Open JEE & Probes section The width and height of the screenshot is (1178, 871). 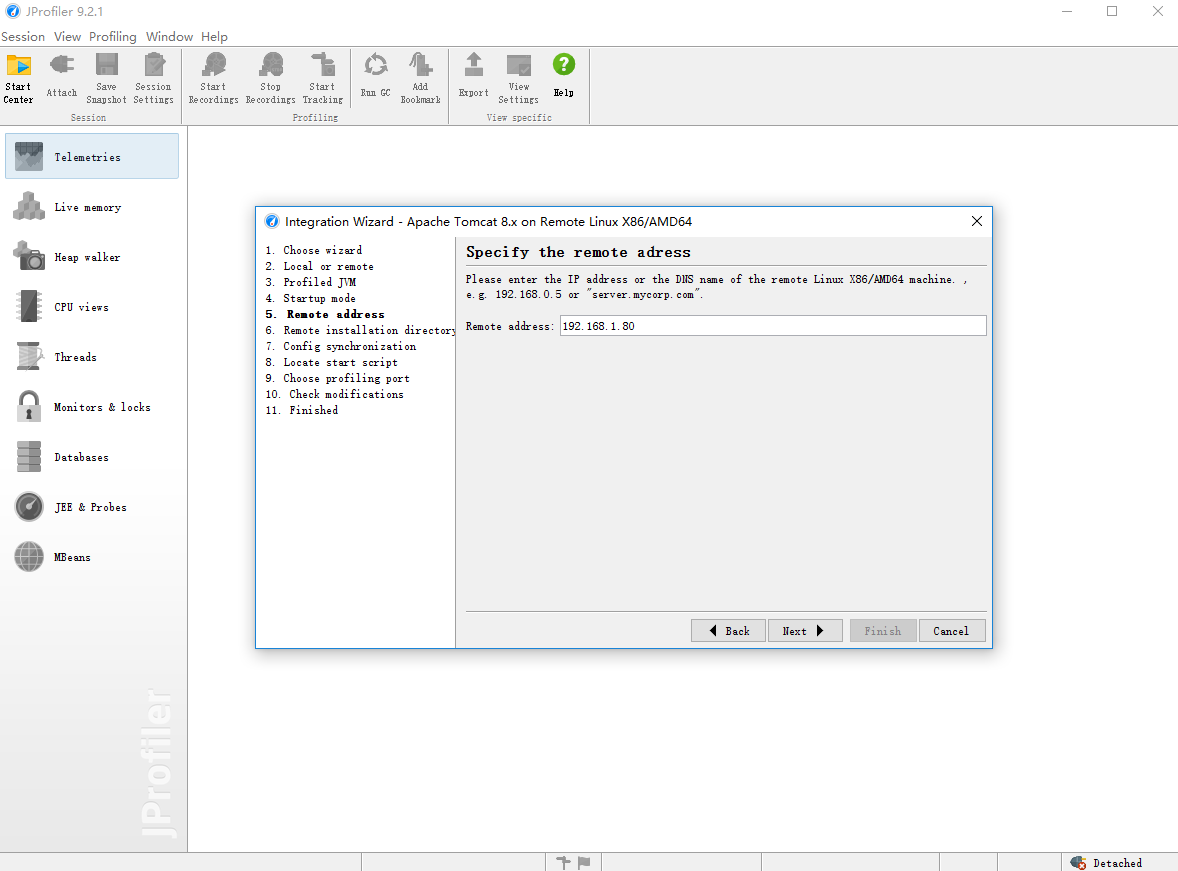92,507
